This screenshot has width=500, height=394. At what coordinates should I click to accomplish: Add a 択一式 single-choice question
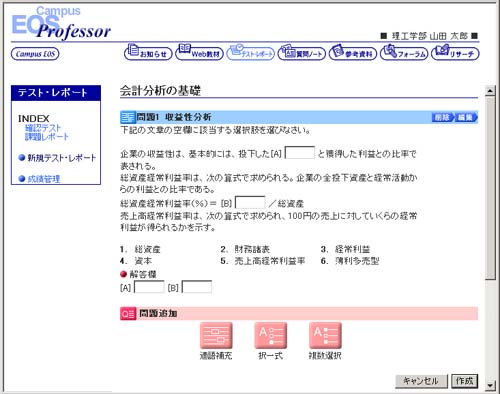coord(271,341)
